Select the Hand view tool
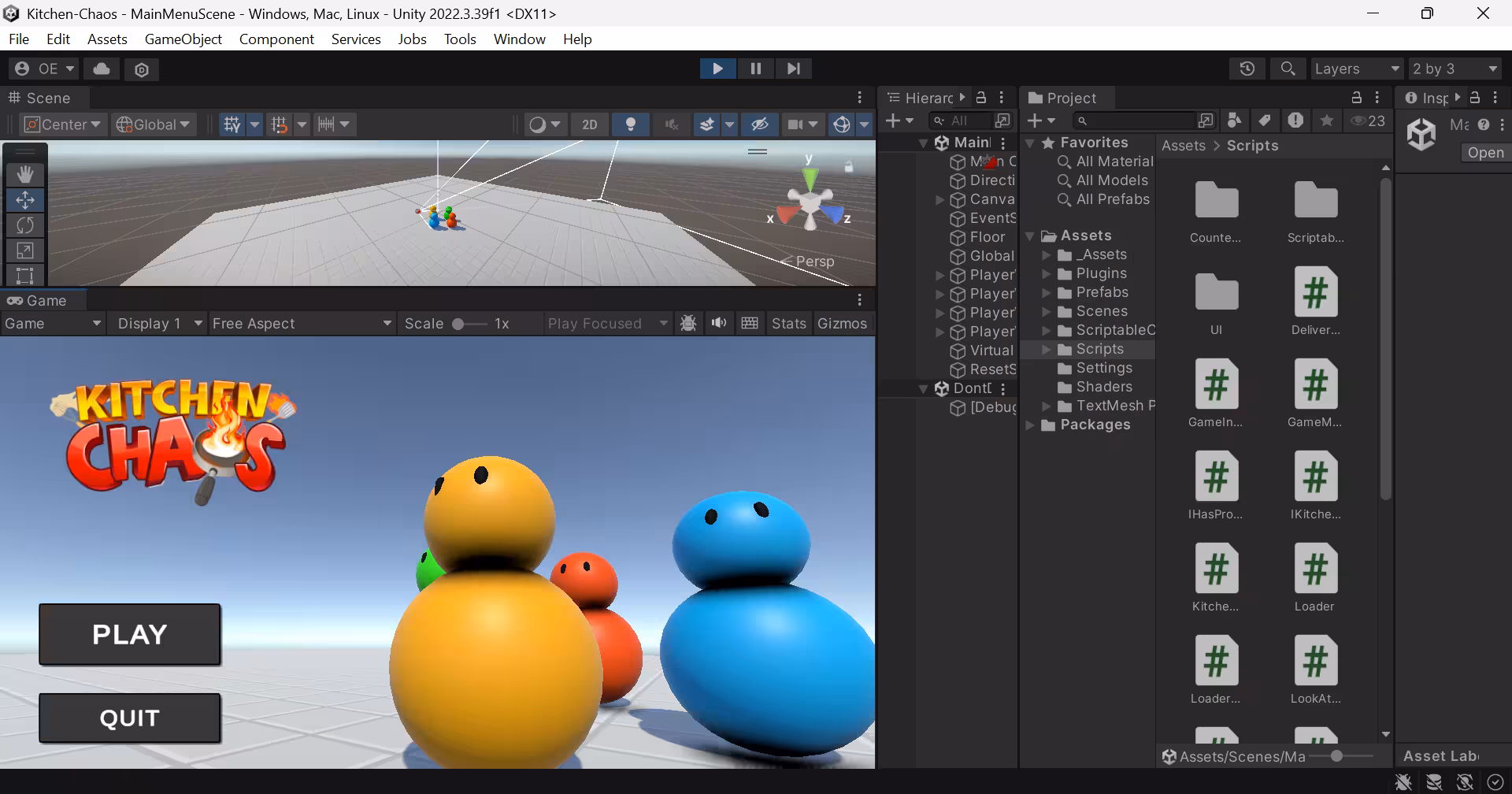 25,174
